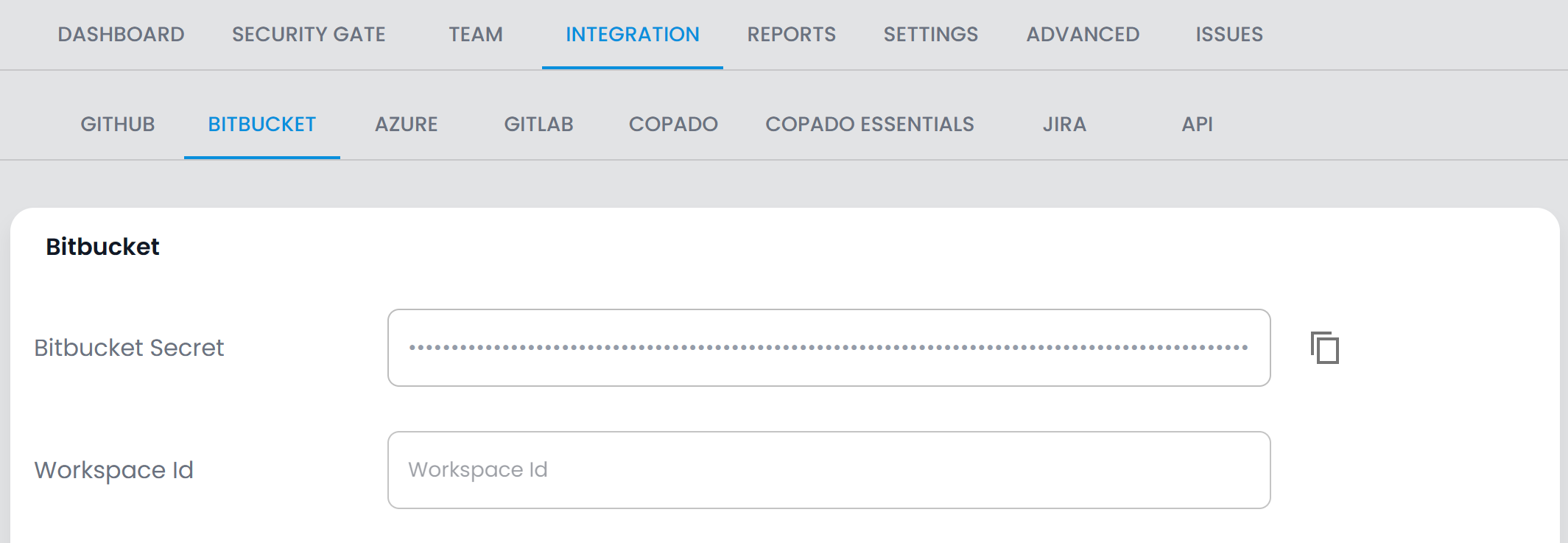
Task: Select the INTEGRATION menu item
Action: coord(633,34)
